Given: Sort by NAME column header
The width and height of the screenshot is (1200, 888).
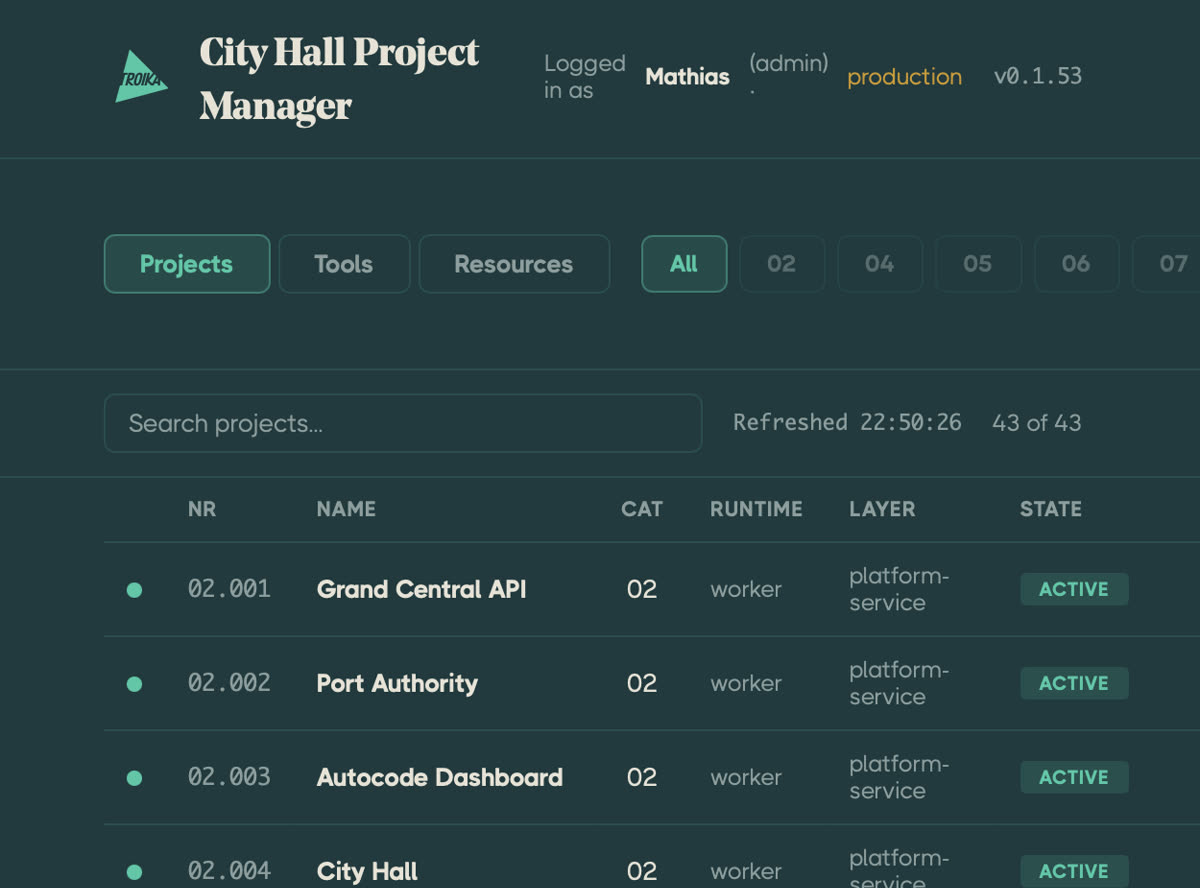Looking at the screenshot, I should click(346, 509).
